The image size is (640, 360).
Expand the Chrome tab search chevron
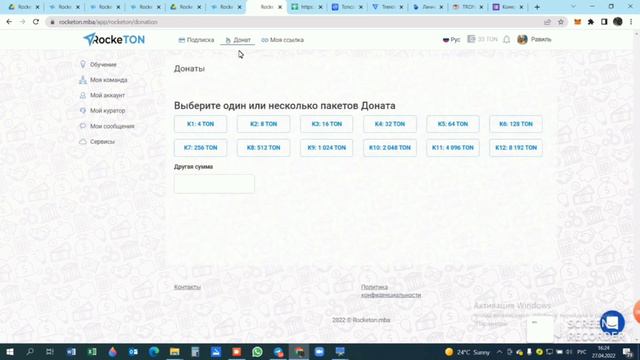click(573, 7)
